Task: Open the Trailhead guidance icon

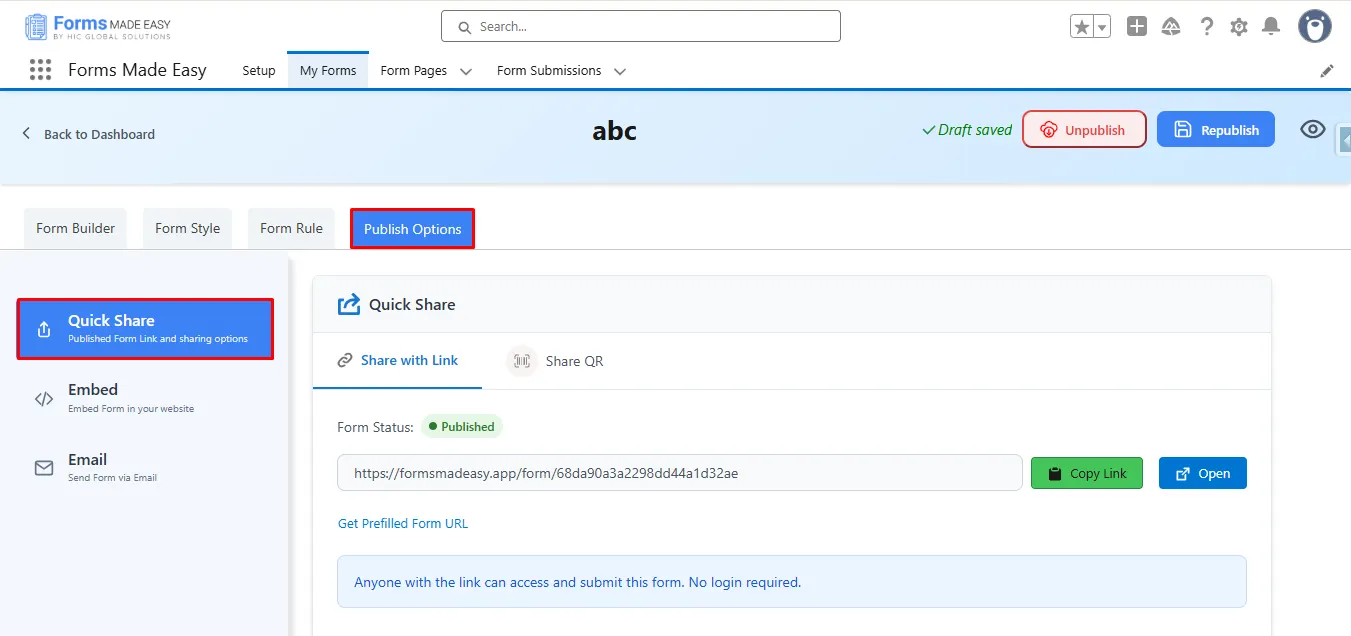Action: click(1171, 27)
